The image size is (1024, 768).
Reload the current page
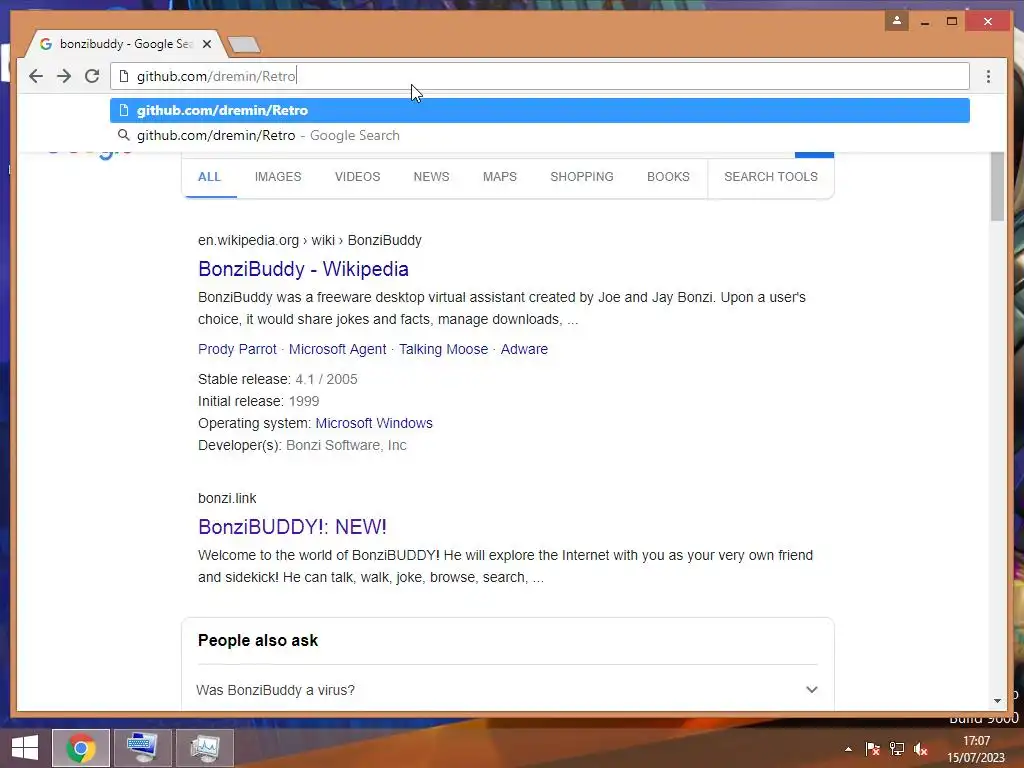click(x=92, y=76)
